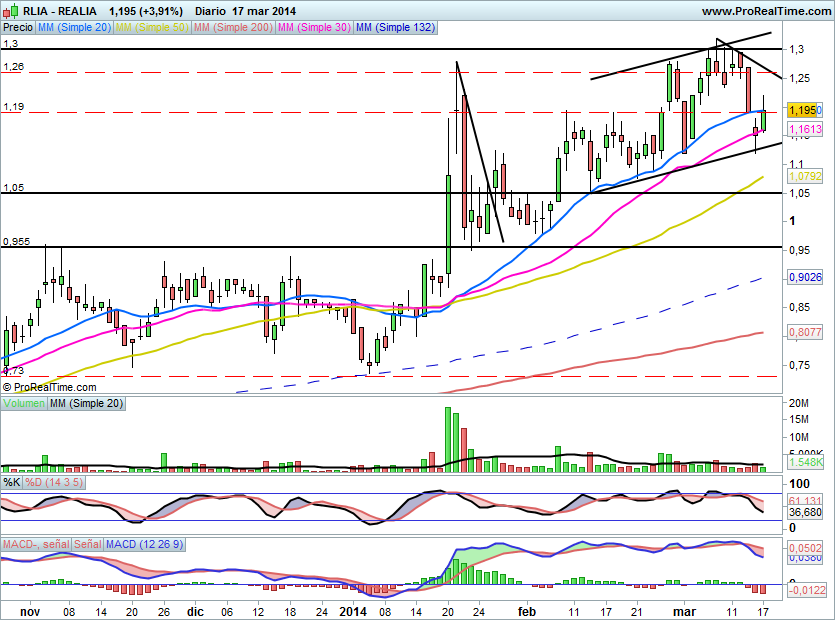The height and width of the screenshot is (620, 835).
Task: Click the 36,680 stochastic value tag
Action: [x=805, y=512]
